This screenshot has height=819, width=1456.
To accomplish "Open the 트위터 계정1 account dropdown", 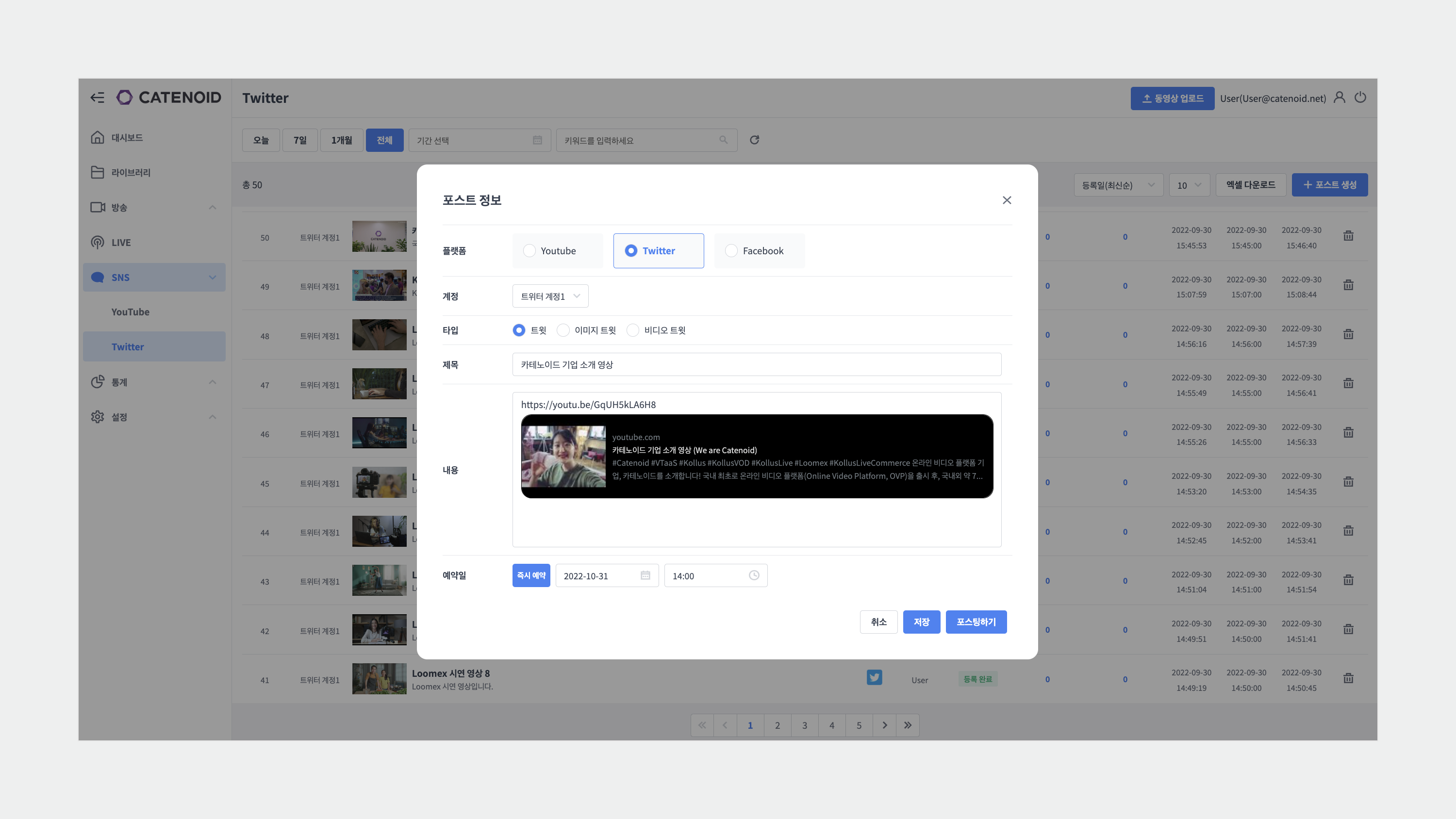I will 550,296.
